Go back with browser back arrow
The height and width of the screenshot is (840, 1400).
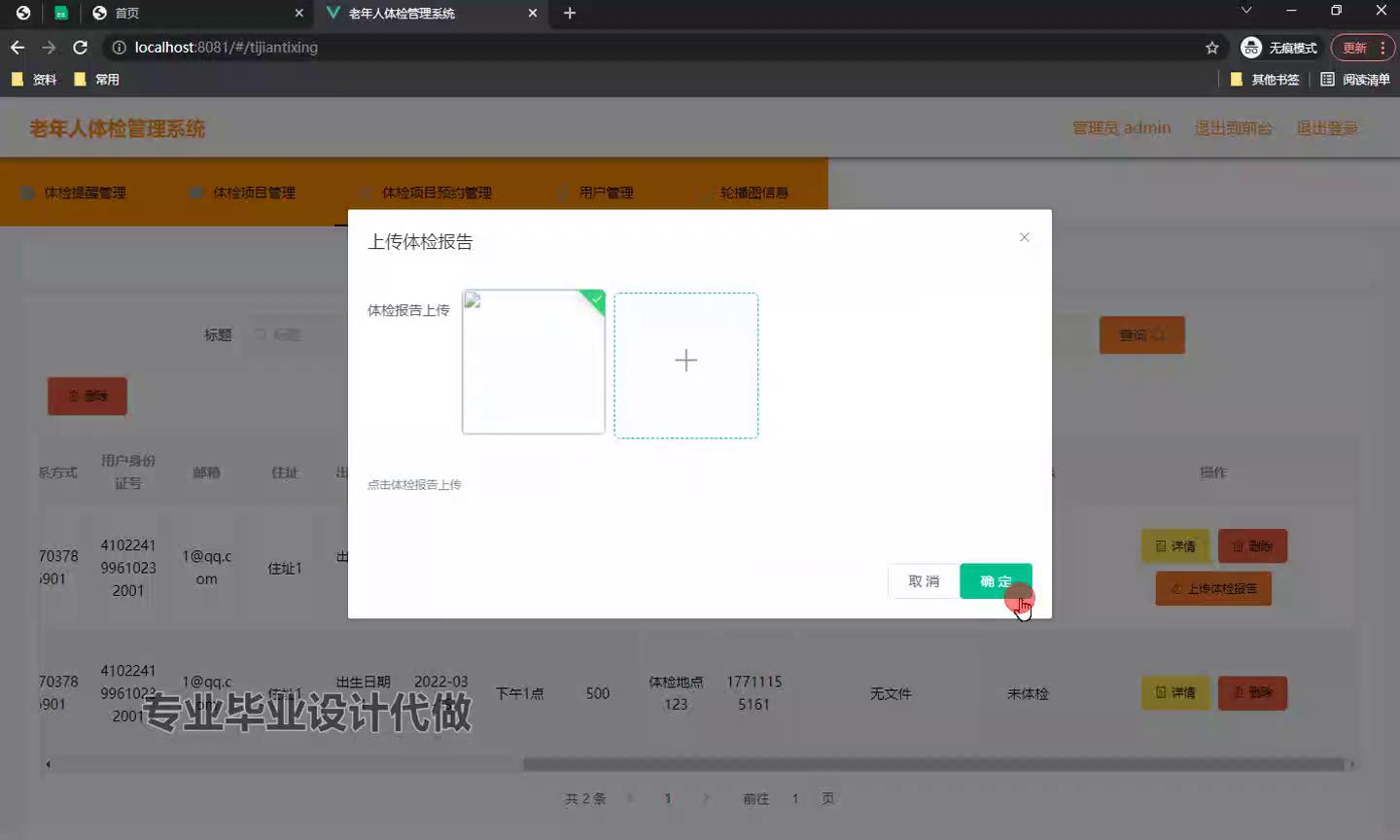(x=17, y=48)
